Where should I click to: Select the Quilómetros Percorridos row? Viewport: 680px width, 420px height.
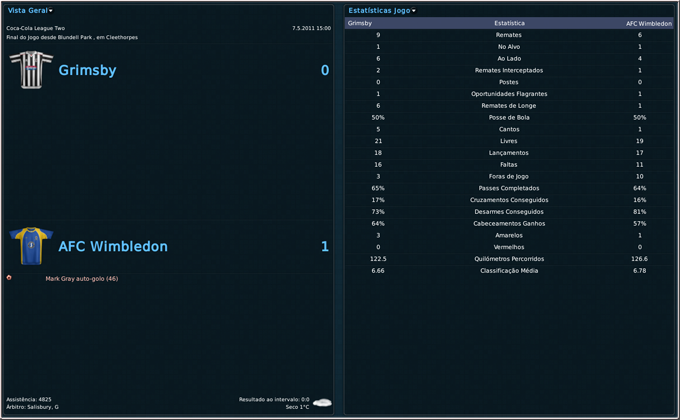508,259
